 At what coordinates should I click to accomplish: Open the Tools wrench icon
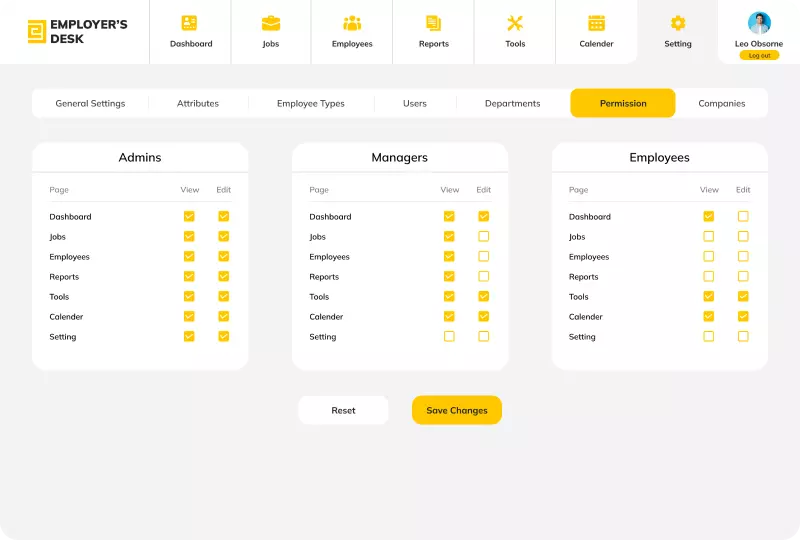coord(515,23)
